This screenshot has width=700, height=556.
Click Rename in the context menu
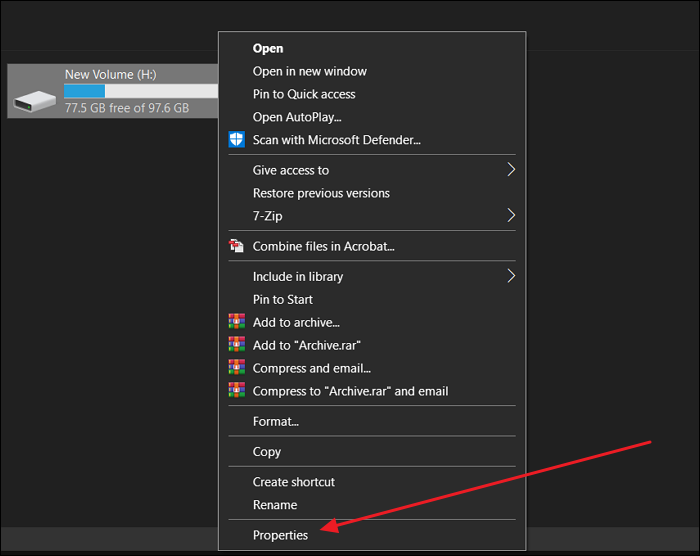tap(274, 505)
